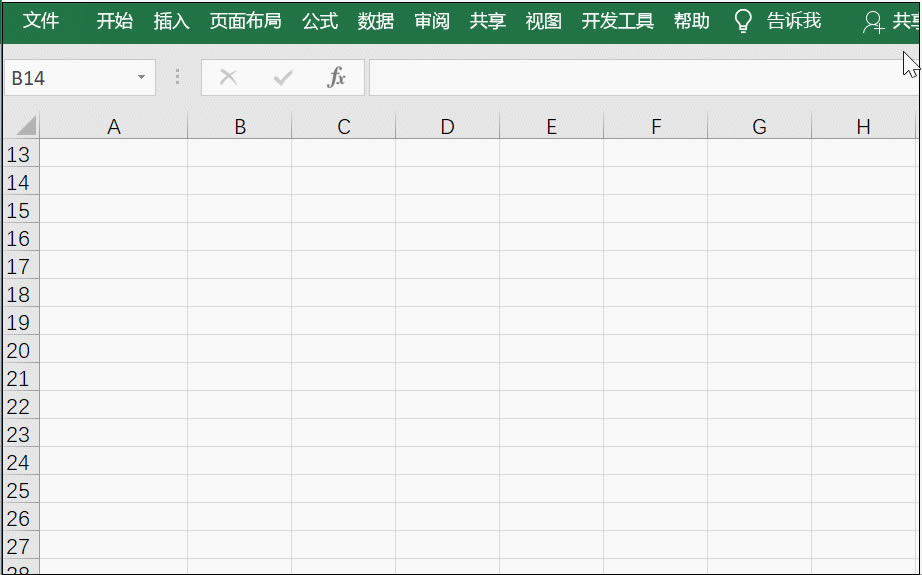Open the 插入 ribbon tab
Screen dimensions: 922x575
[171, 21]
